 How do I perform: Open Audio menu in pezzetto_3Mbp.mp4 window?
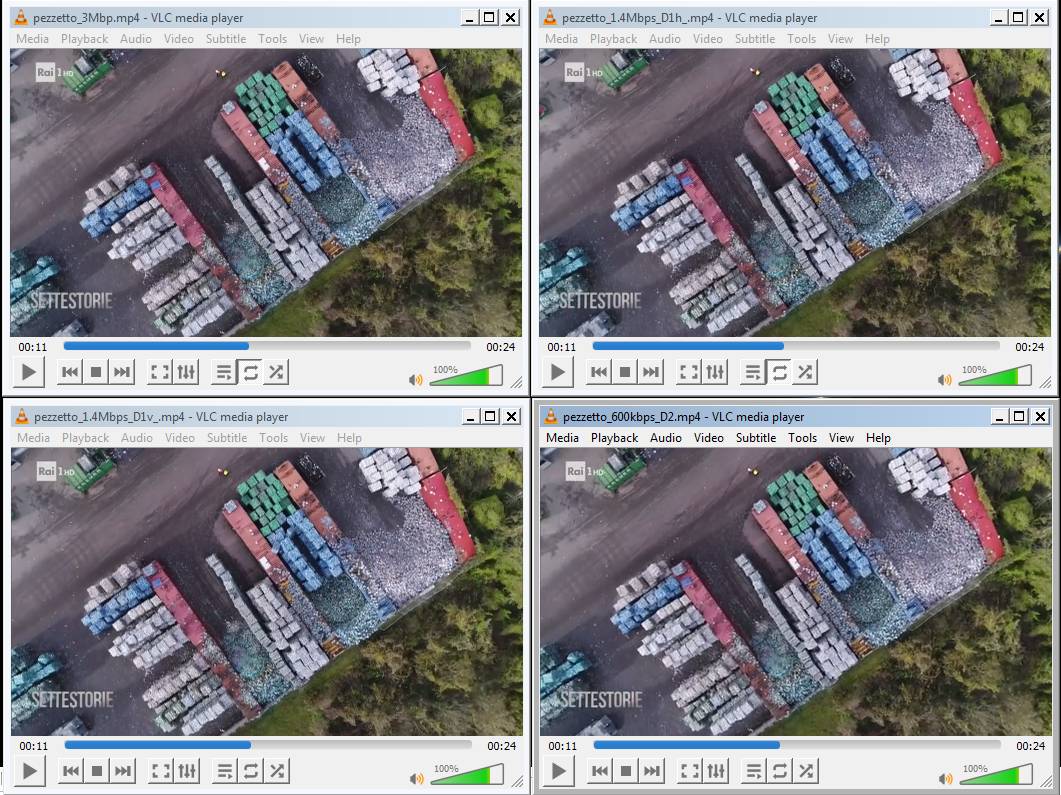point(136,39)
